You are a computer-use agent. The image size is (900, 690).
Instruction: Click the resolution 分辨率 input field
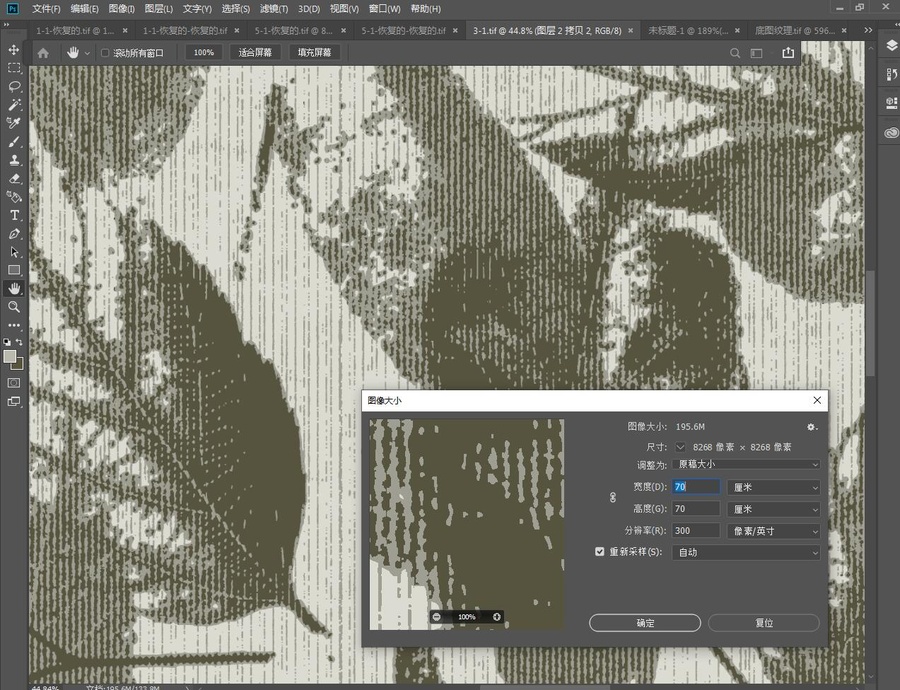click(x=696, y=530)
